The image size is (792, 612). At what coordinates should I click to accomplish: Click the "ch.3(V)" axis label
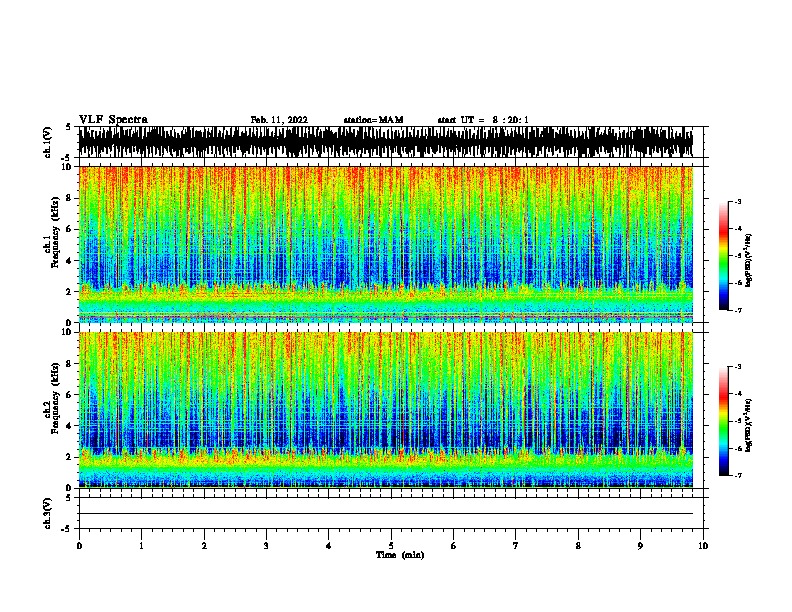click(x=47, y=513)
